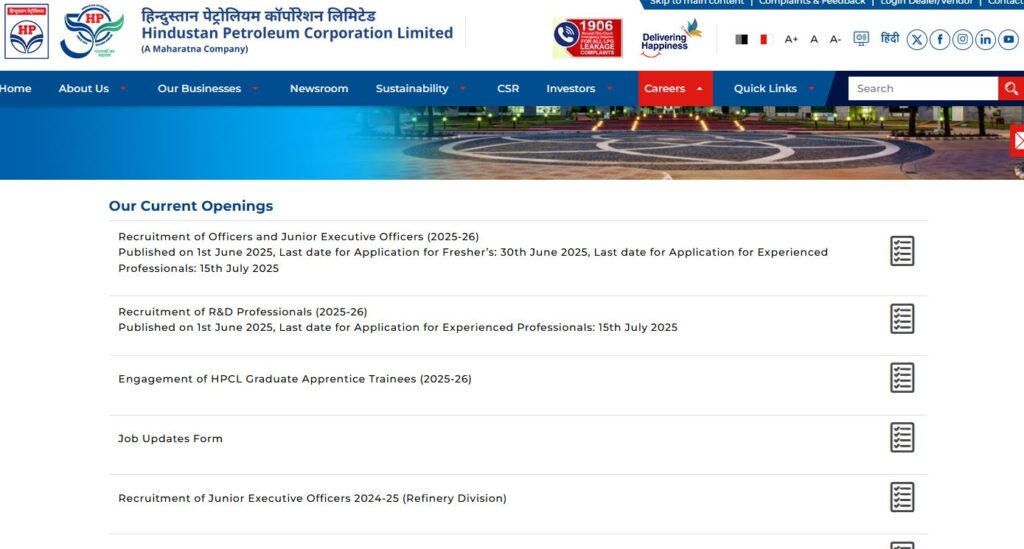Expand the Investors dropdown arrow
This screenshot has height=549, width=1024.
click(609, 88)
